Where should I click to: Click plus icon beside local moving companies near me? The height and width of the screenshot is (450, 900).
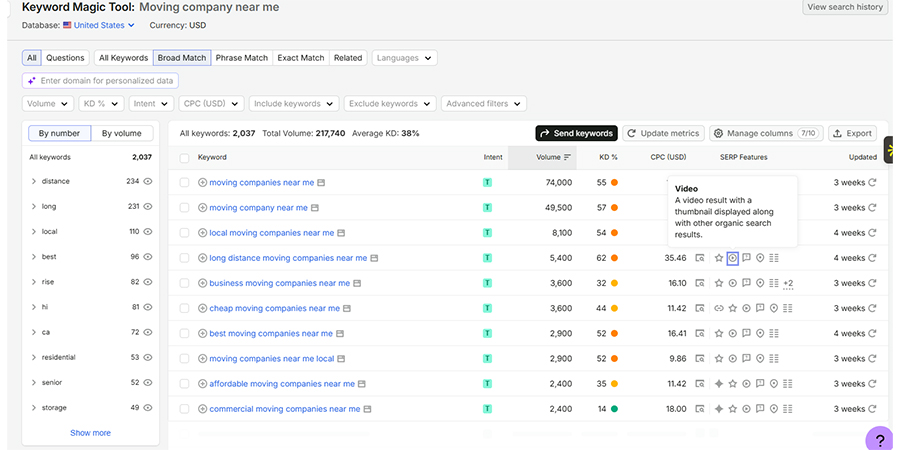point(202,233)
